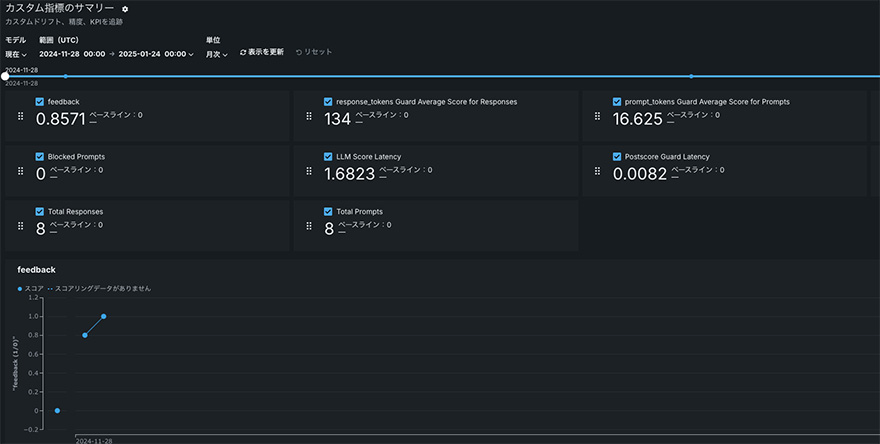The width and height of the screenshot is (880, 444).
Task: Toggle the Total Prompts checkbox
Action: pyautogui.click(x=328, y=212)
